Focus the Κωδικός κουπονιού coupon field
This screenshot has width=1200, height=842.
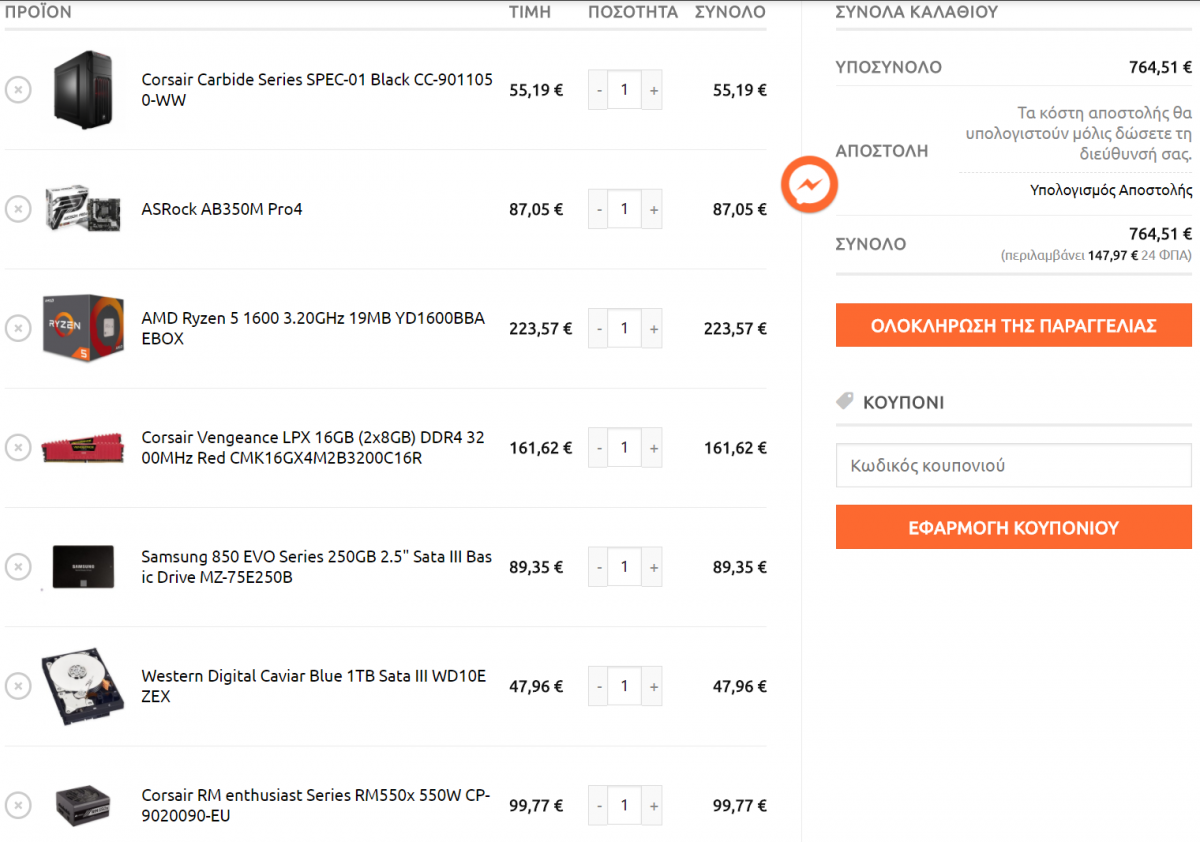pyautogui.click(x=1014, y=466)
